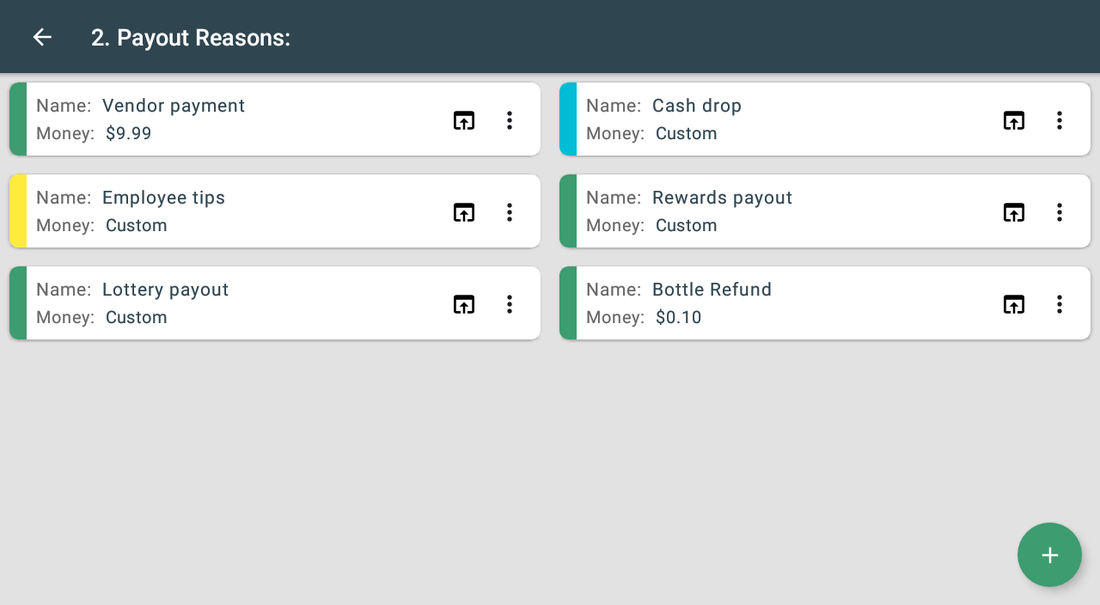Screen dimensions: 1100x605
Task: Select the Rewards payout name text
Action: (722, 198)
